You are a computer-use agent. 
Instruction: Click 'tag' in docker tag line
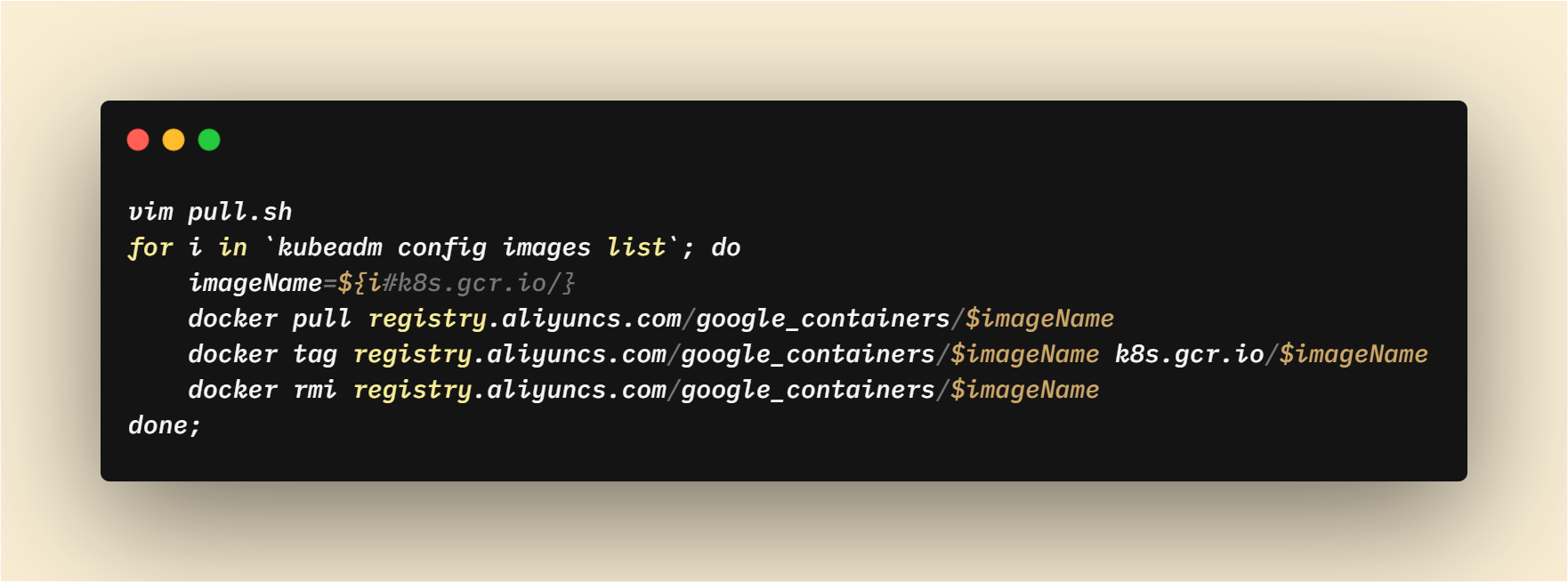(315, 355)
